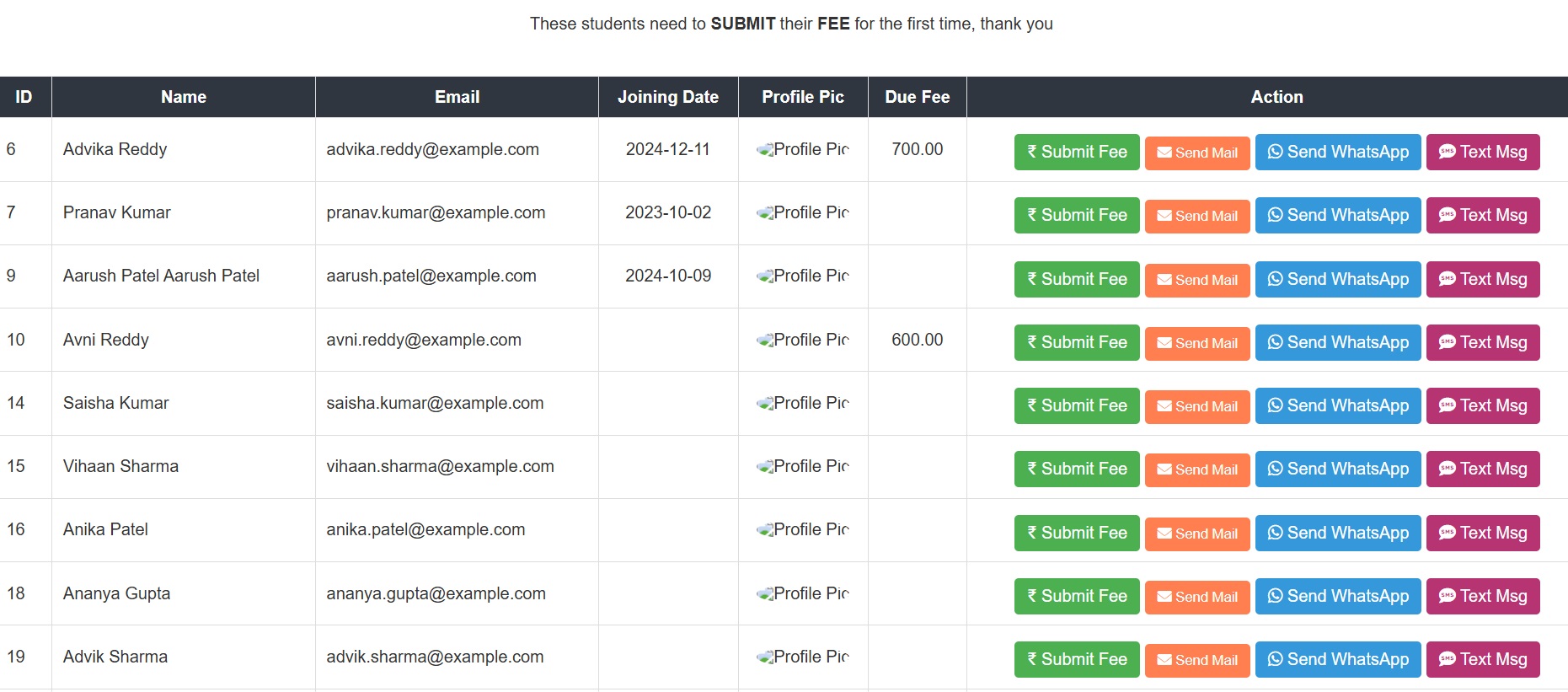1568x692 pixels.
Task: Send text msg to Aarush Patel
Action: (x=1483, y=279)
